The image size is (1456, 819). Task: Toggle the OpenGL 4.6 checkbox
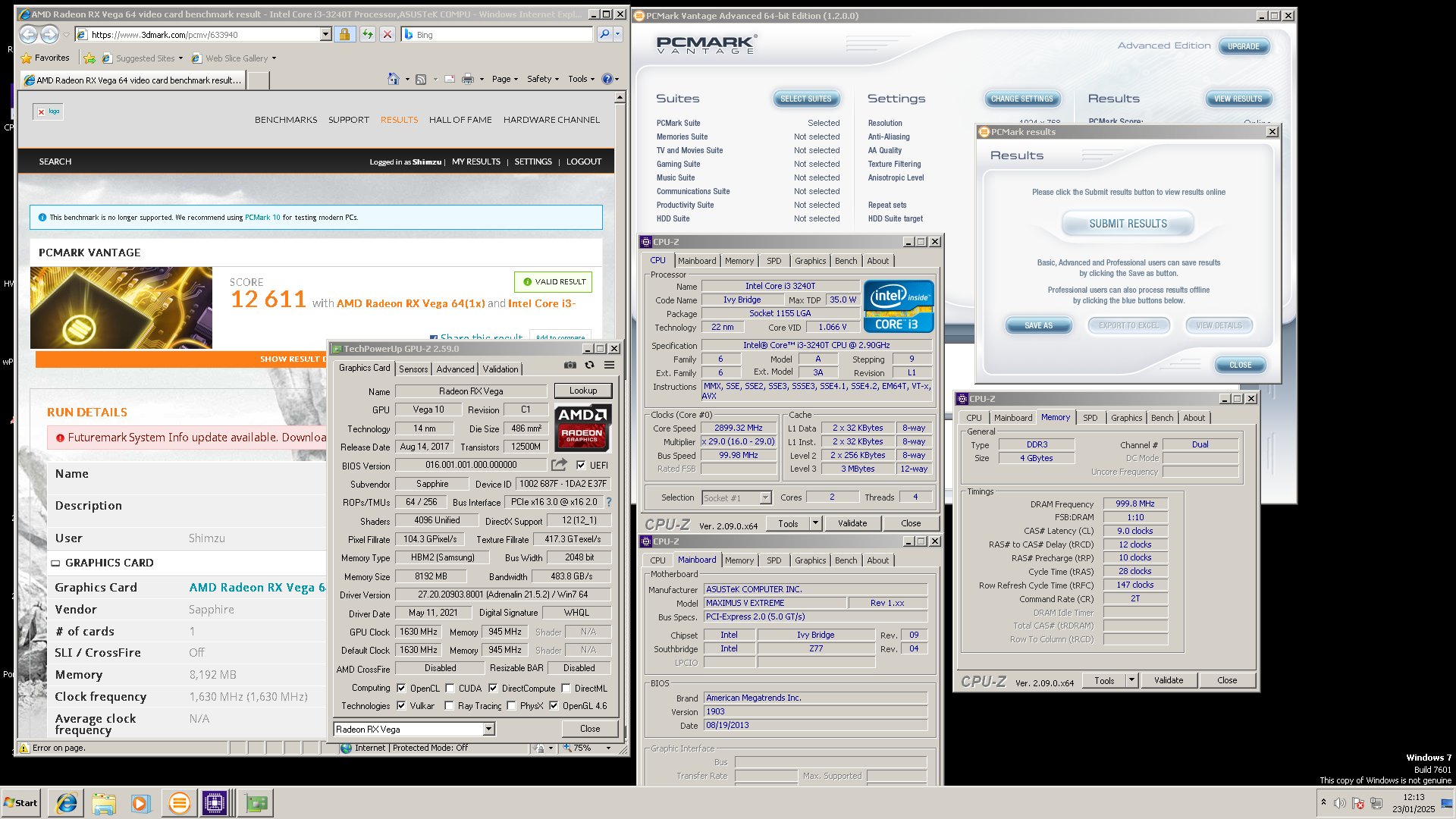(554, 706)
